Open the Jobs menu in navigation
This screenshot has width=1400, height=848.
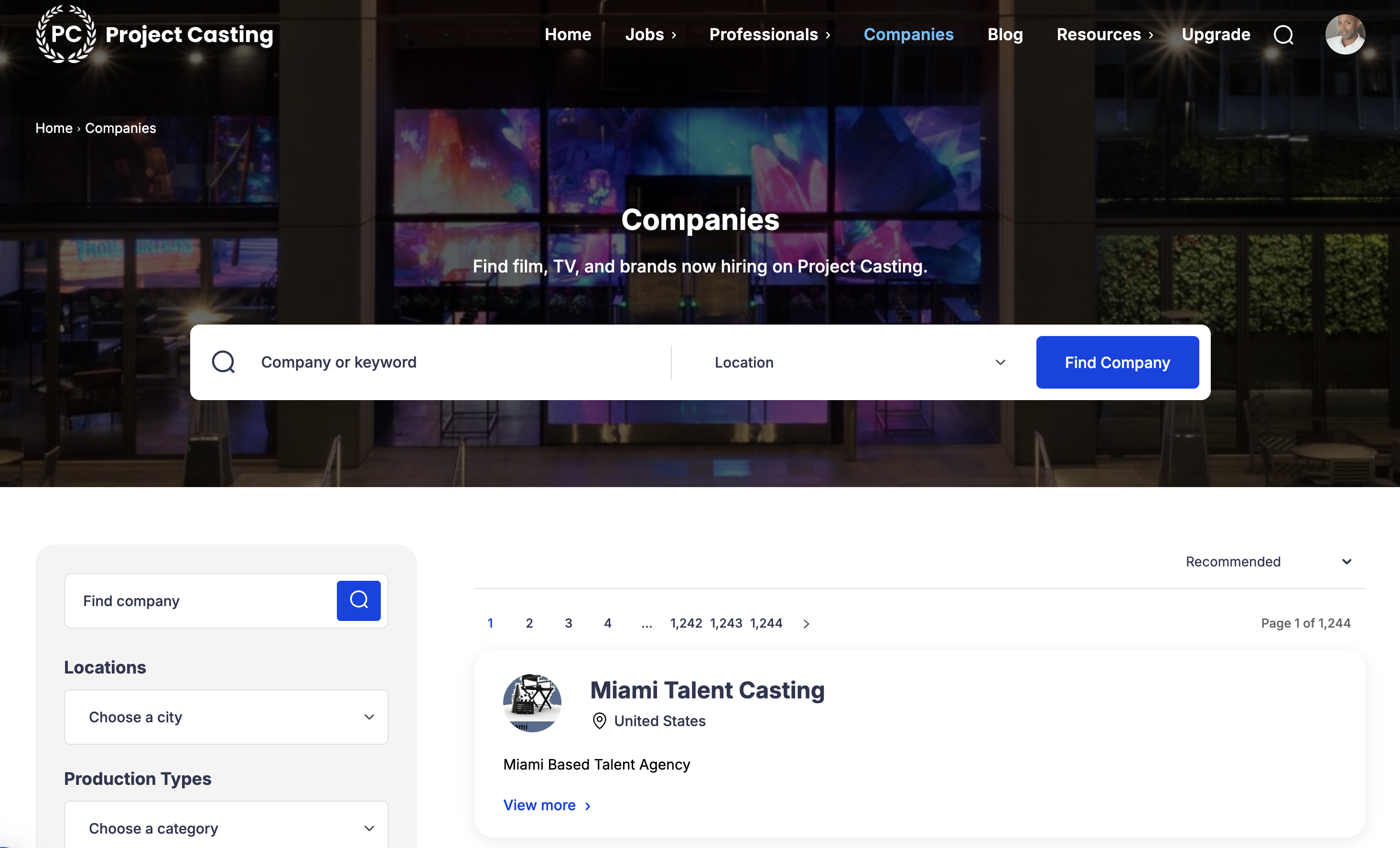(x=650, y=35)
